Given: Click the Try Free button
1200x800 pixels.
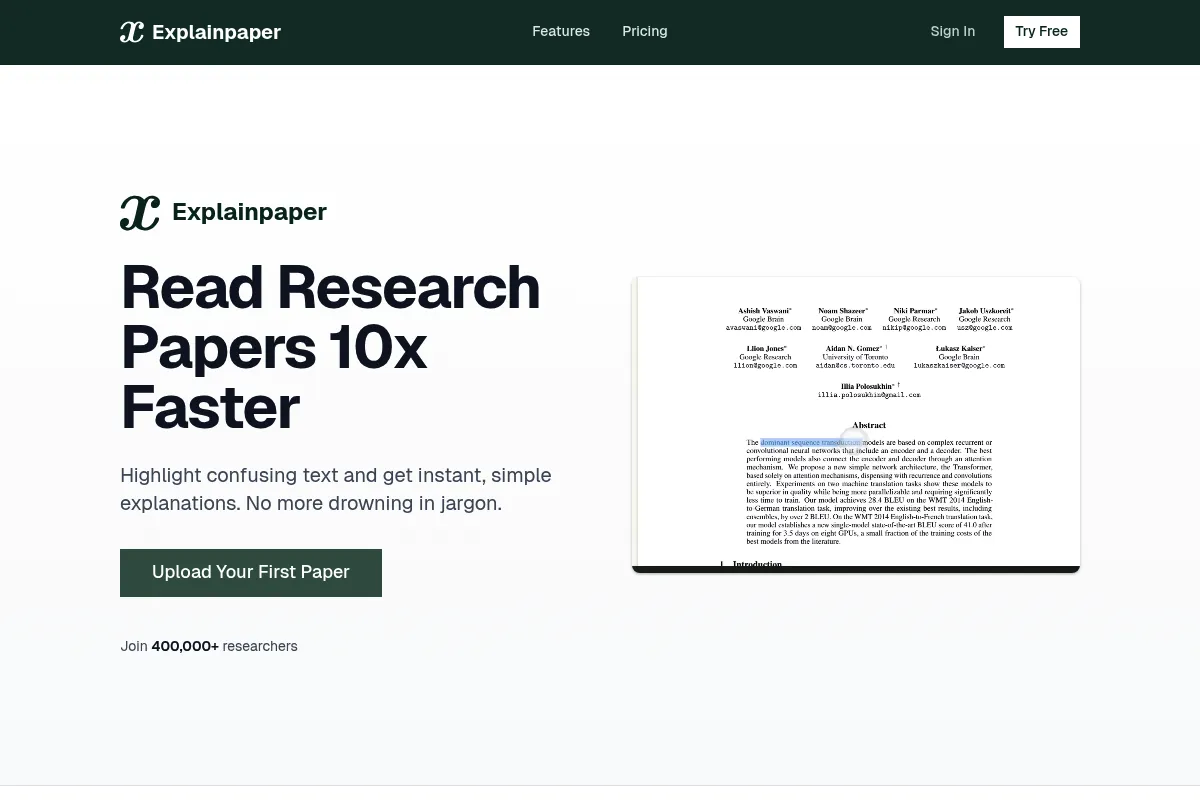Looking at the screenshot, I should coord(1042,31).
